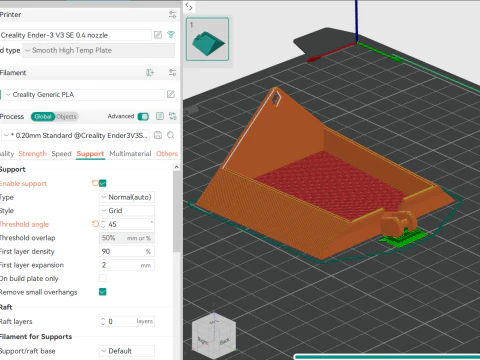Click the scroll up arrow in settings panel
This screenshot has width=480, height=360.
point(176,167)
